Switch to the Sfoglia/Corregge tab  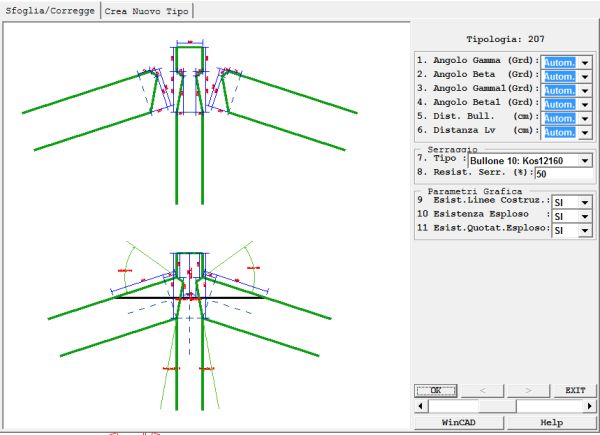point(50,10)
